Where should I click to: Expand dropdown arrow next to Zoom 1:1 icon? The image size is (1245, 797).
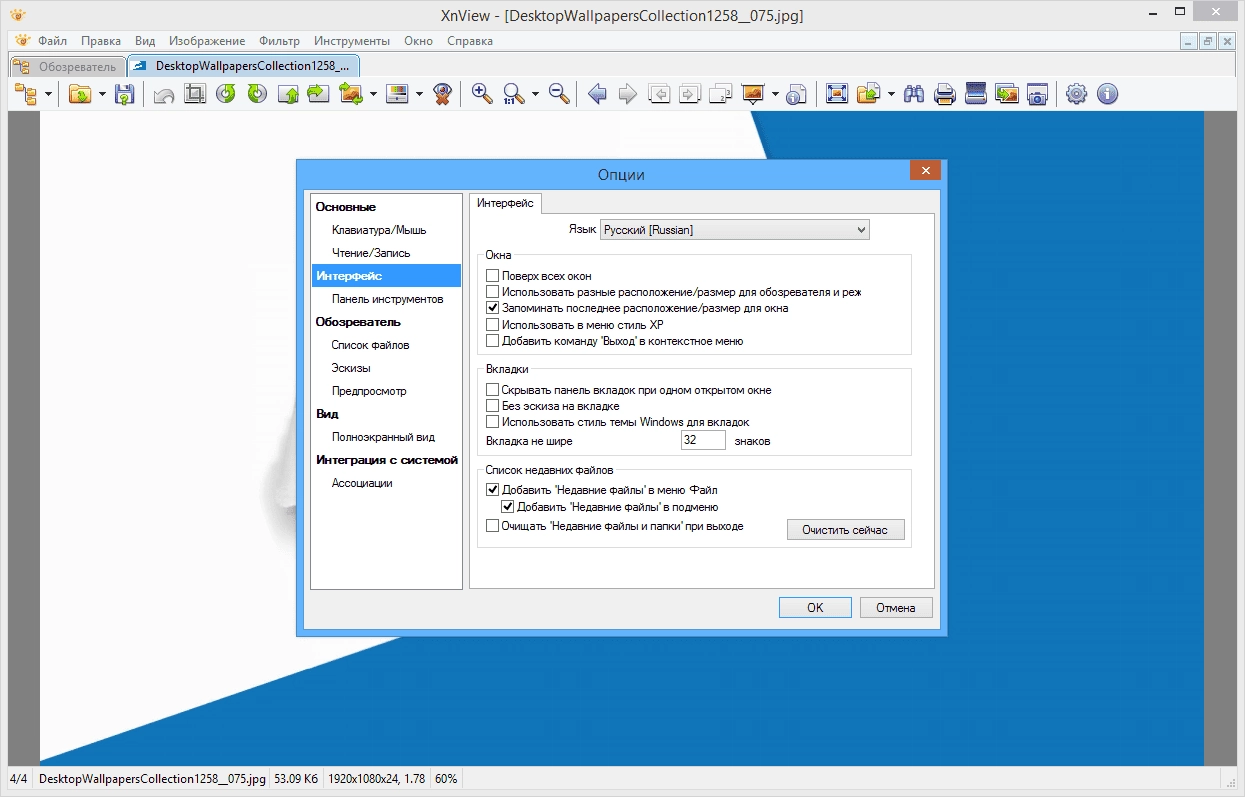pyautogui.click(x=535, y=94)
